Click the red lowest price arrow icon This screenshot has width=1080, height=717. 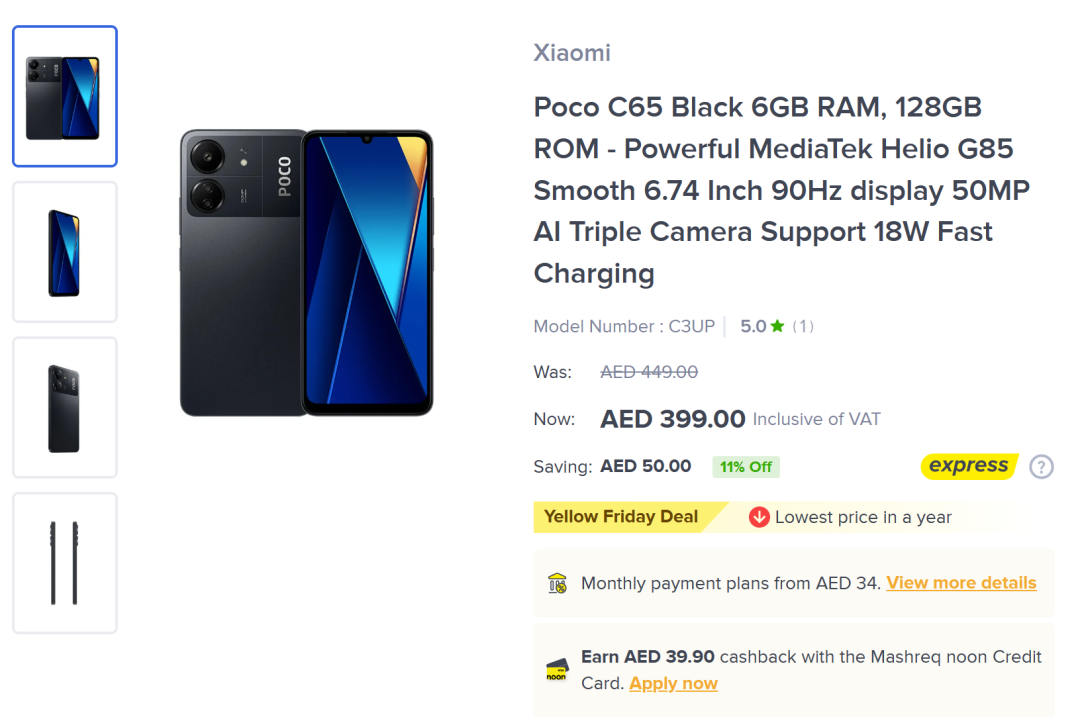tap(759, 517)
